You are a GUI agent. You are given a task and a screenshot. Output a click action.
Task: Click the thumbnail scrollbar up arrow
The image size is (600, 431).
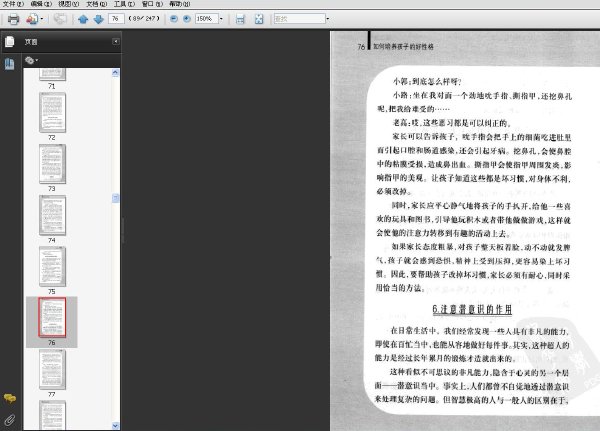116,73
